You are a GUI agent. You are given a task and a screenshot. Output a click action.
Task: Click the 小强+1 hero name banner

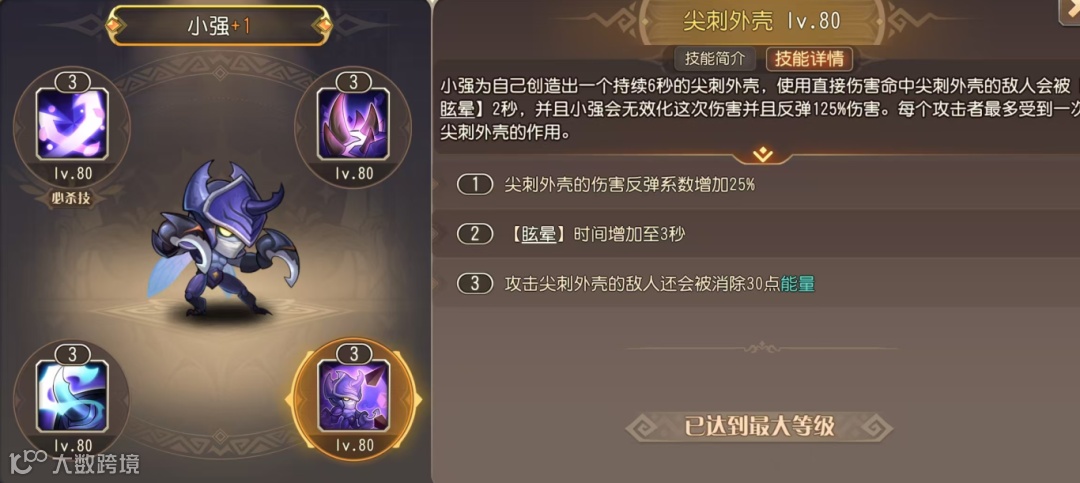point(218,25)
